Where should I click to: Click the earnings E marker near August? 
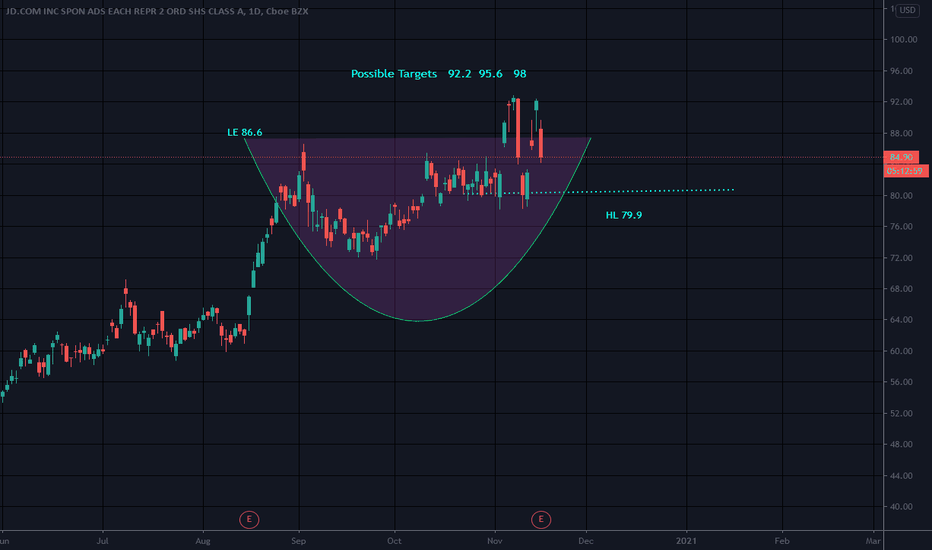(249, 520)
